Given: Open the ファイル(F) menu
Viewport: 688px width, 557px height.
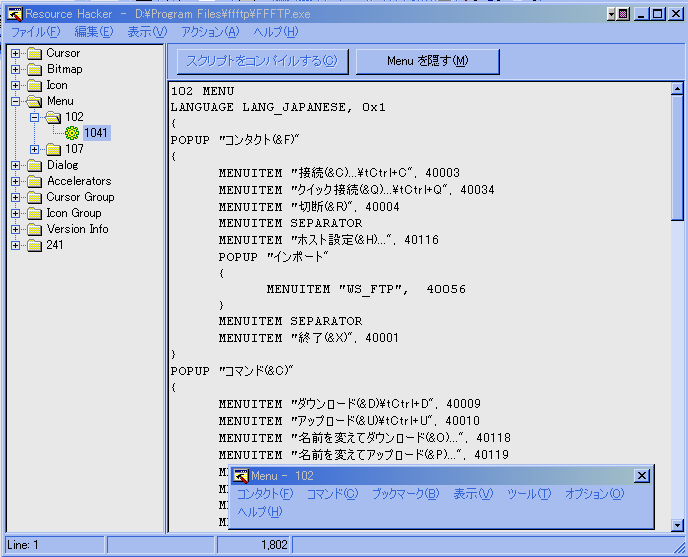Looking at the screenshot, I should (x=34, y=32).
